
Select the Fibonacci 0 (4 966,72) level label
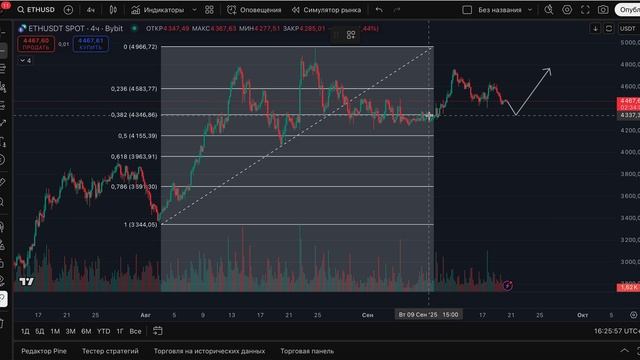point(140,47)
